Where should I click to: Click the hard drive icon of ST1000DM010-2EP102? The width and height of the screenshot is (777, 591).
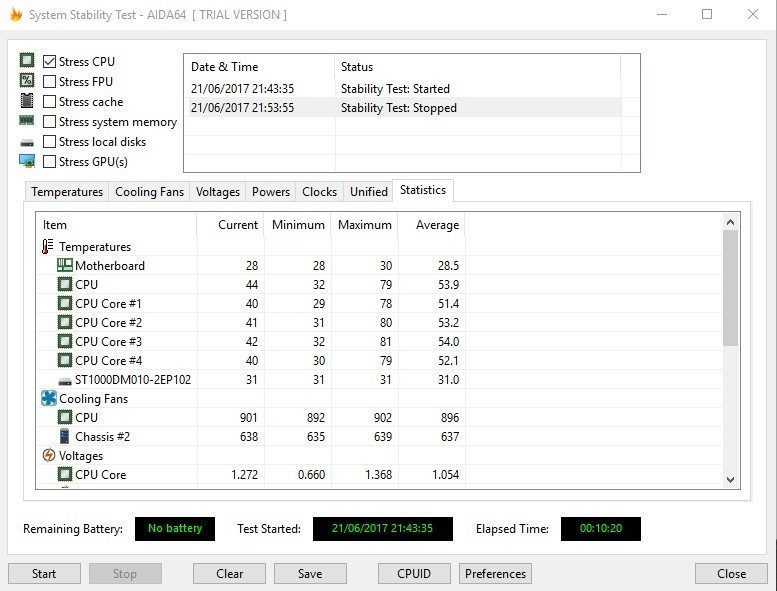pos(64,381)
